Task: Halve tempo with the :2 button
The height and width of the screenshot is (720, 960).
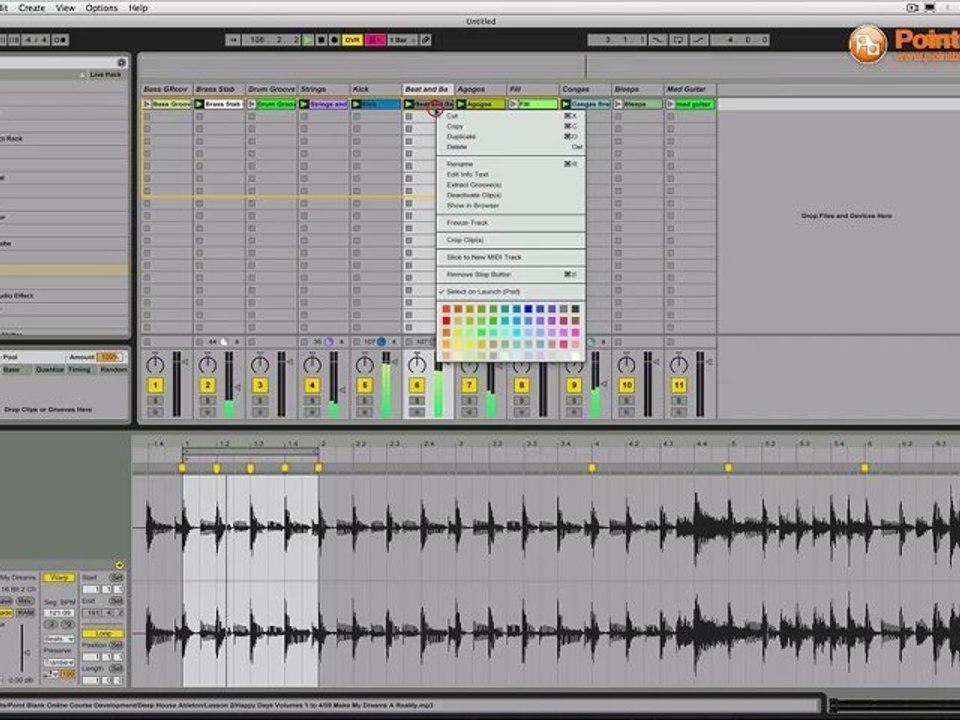Action: (x=51, y=624)
